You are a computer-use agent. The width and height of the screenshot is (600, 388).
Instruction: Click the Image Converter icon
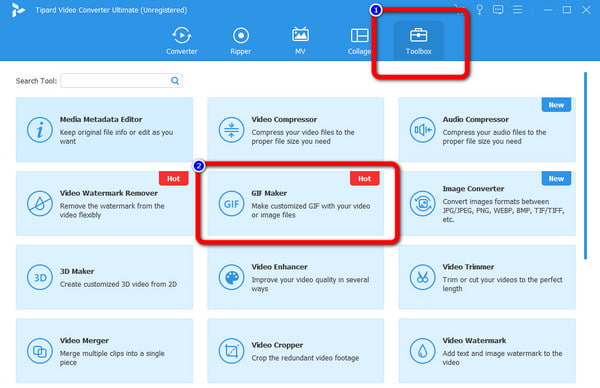click(x=422, y=204)
